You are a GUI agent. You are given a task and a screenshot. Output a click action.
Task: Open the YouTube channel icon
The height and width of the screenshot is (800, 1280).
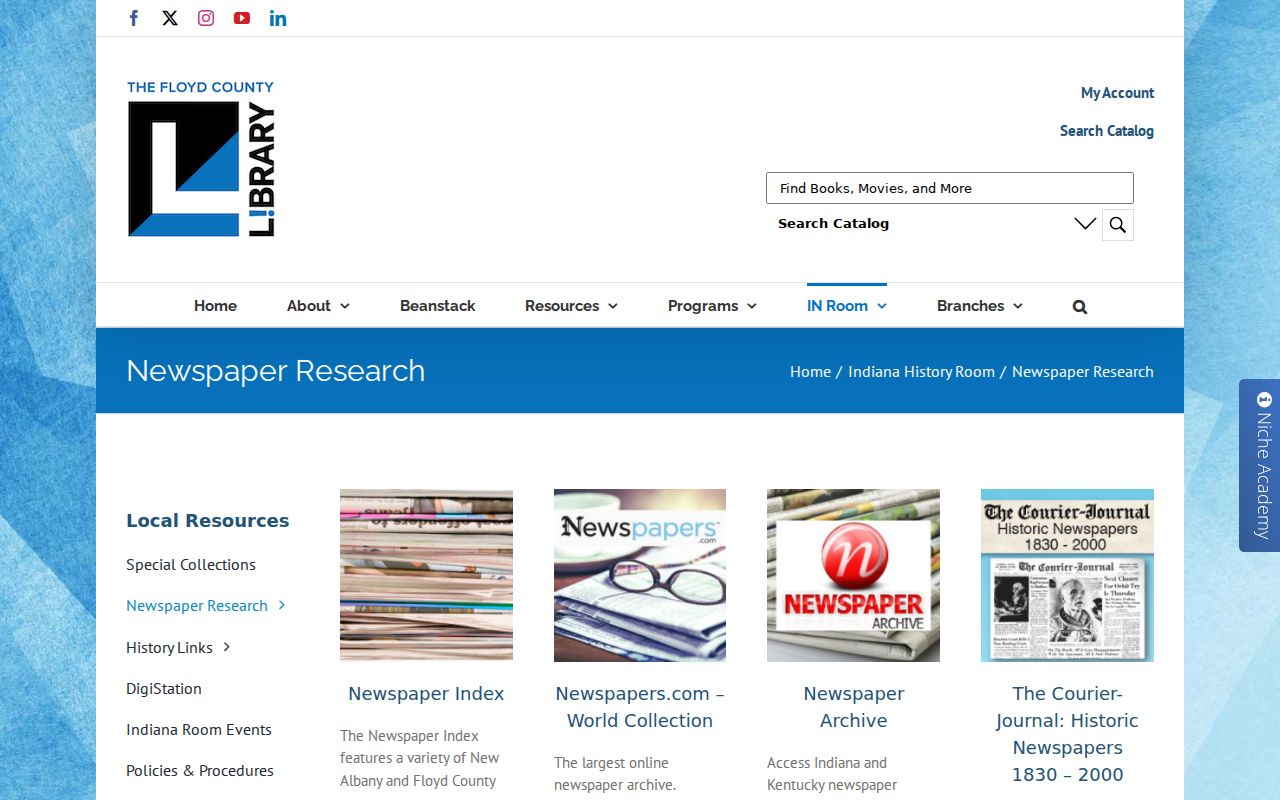coord(242,18)
